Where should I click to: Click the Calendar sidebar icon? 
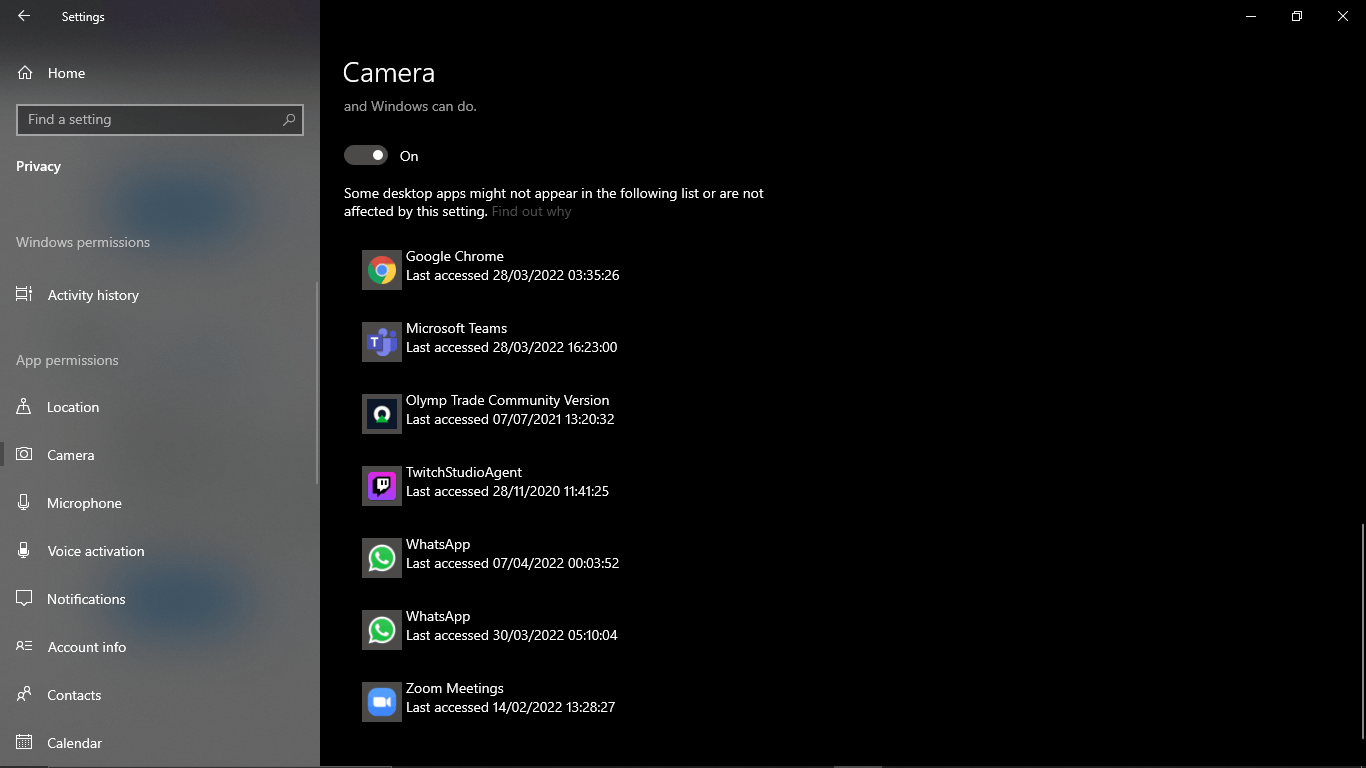pyautogui.click(x=24, y=743)
